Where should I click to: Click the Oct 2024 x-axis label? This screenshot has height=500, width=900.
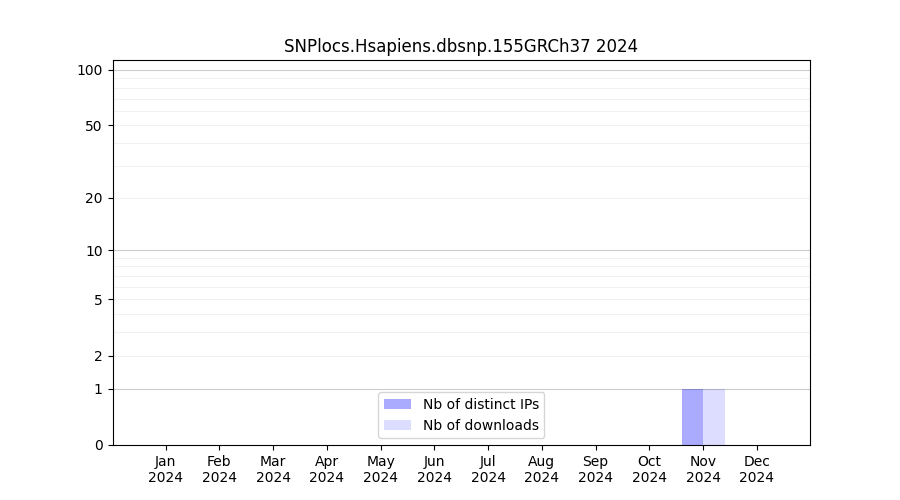649,469
